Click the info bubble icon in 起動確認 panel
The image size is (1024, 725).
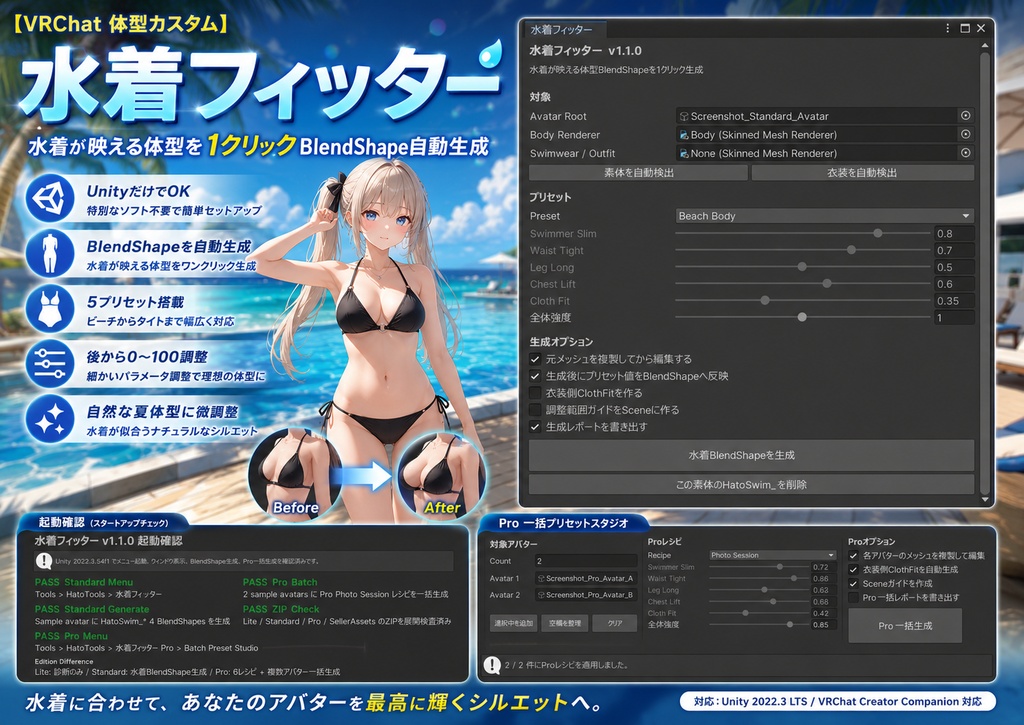44,560
